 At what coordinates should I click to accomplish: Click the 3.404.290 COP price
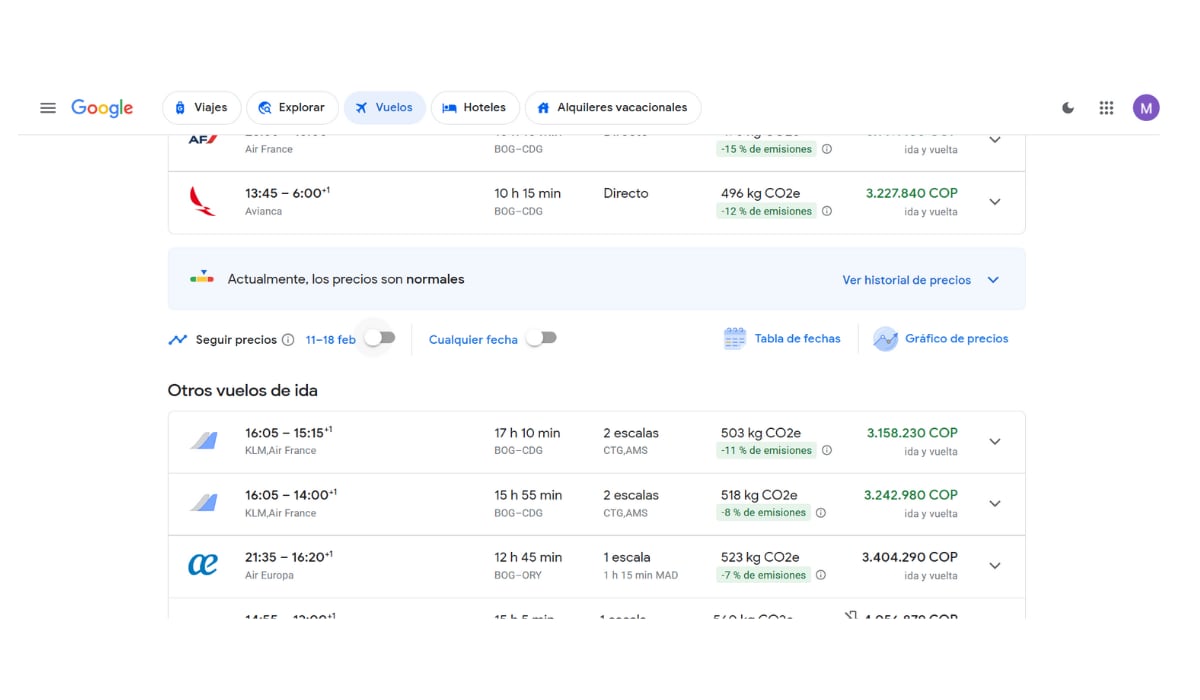coord(910,557)
